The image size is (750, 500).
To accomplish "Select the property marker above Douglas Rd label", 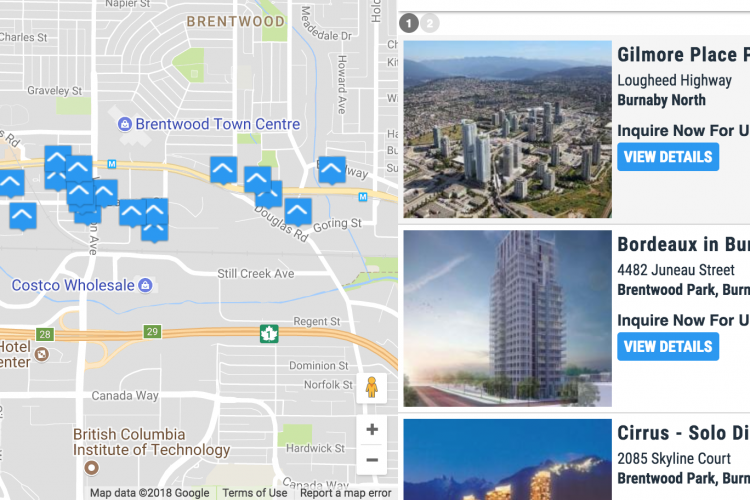I will pos(258,180).
